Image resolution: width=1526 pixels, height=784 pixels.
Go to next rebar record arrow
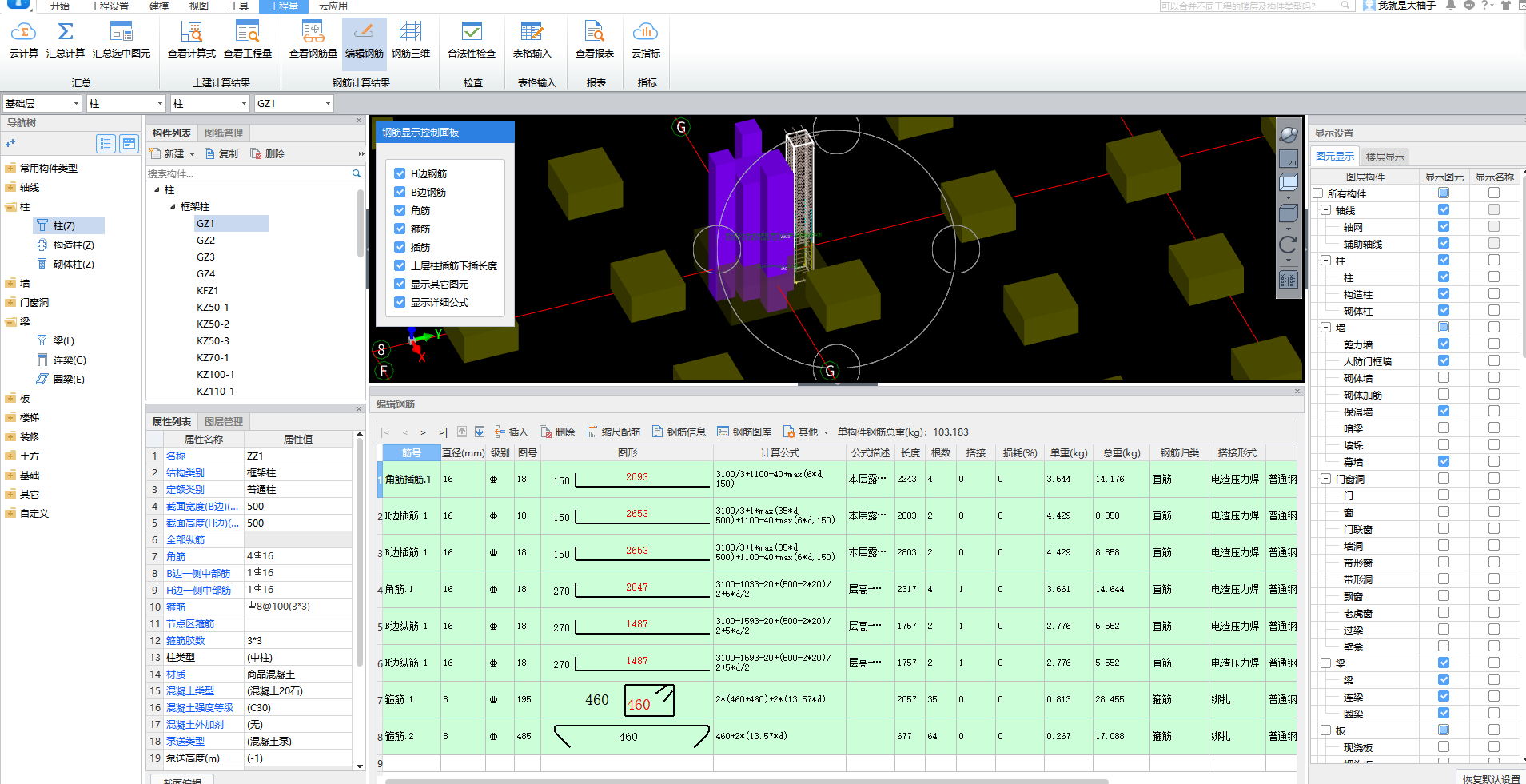pyautogui.click(x=423, y=432)
